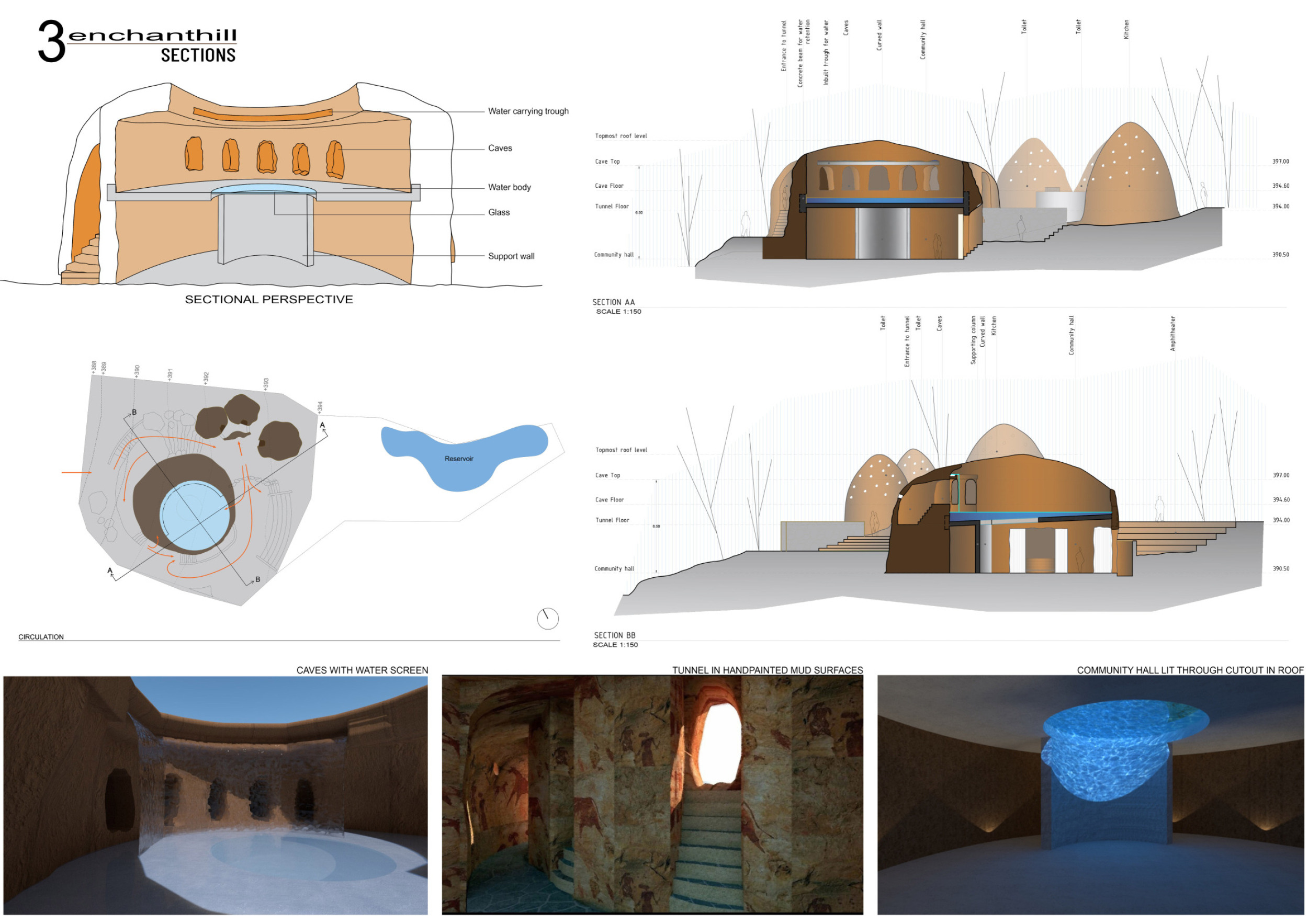1308x924 pixels.
Task: Click the 'Glass' annotation label
Action: [x=499, y=212]
